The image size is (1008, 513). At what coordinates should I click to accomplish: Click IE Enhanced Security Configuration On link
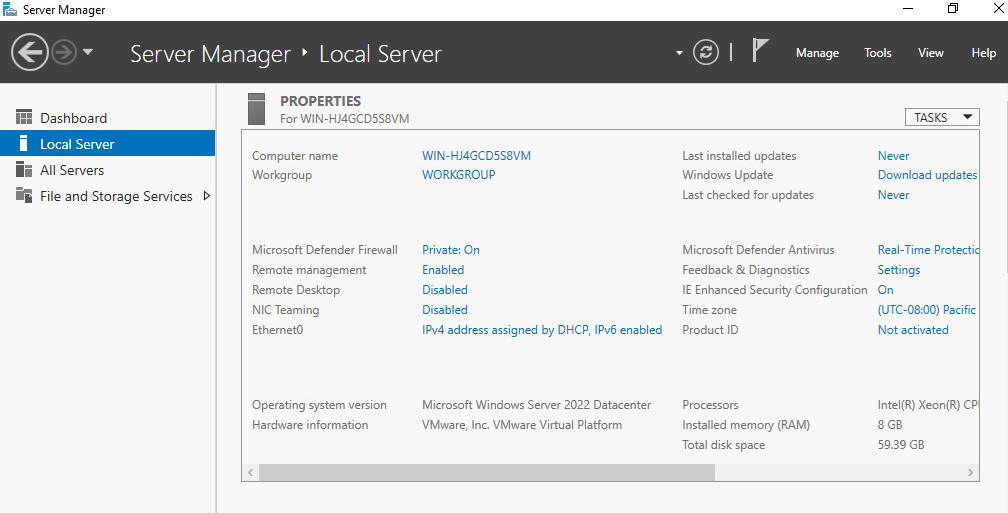[885, 290]
